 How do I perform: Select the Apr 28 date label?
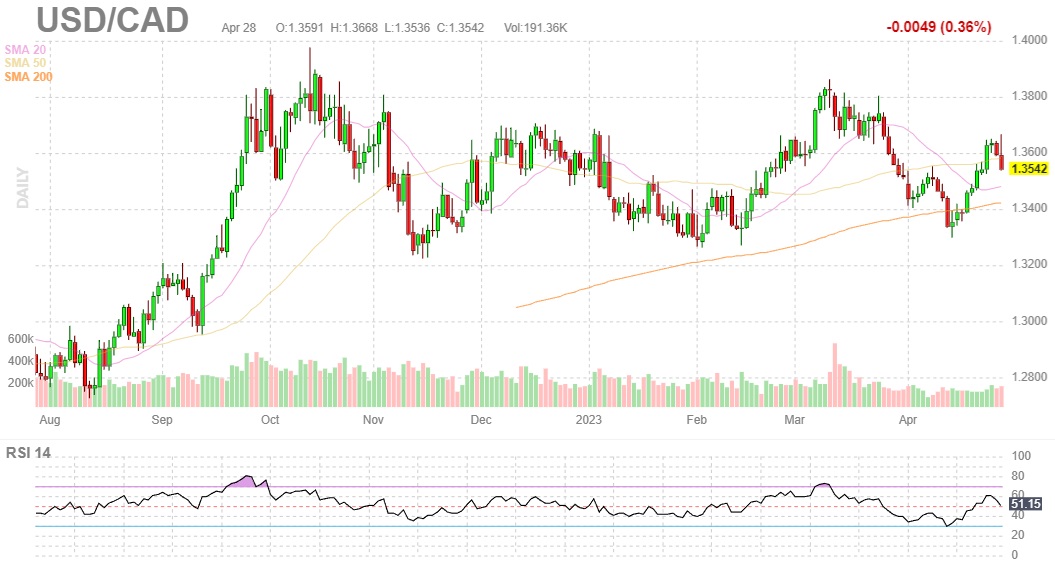tap(239, 28)
